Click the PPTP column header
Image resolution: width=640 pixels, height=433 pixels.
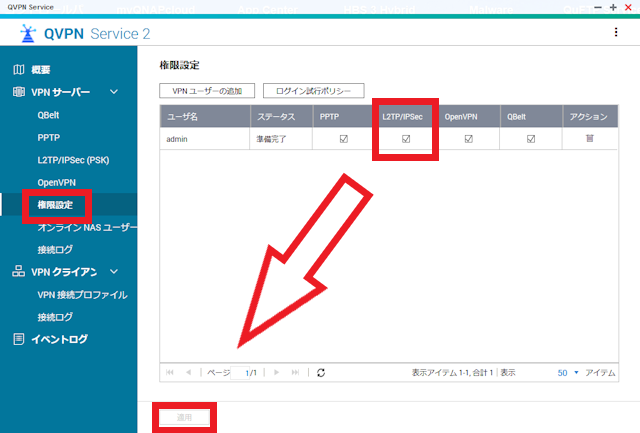[x=344, y=117]
